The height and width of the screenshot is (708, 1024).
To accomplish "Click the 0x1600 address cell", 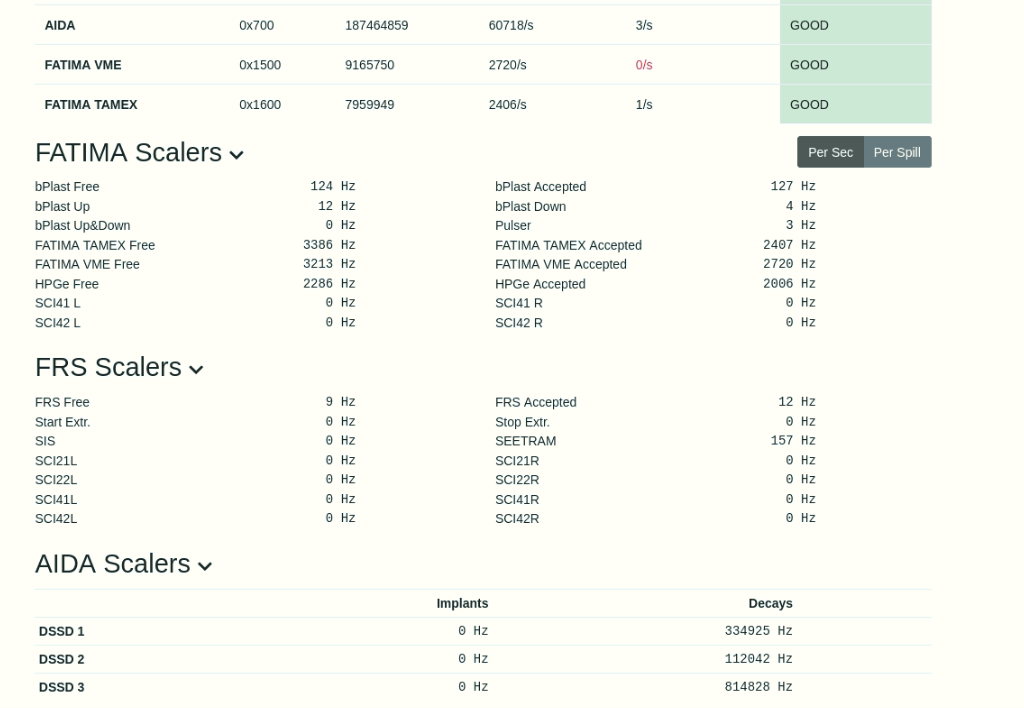I will pos(260,105).
